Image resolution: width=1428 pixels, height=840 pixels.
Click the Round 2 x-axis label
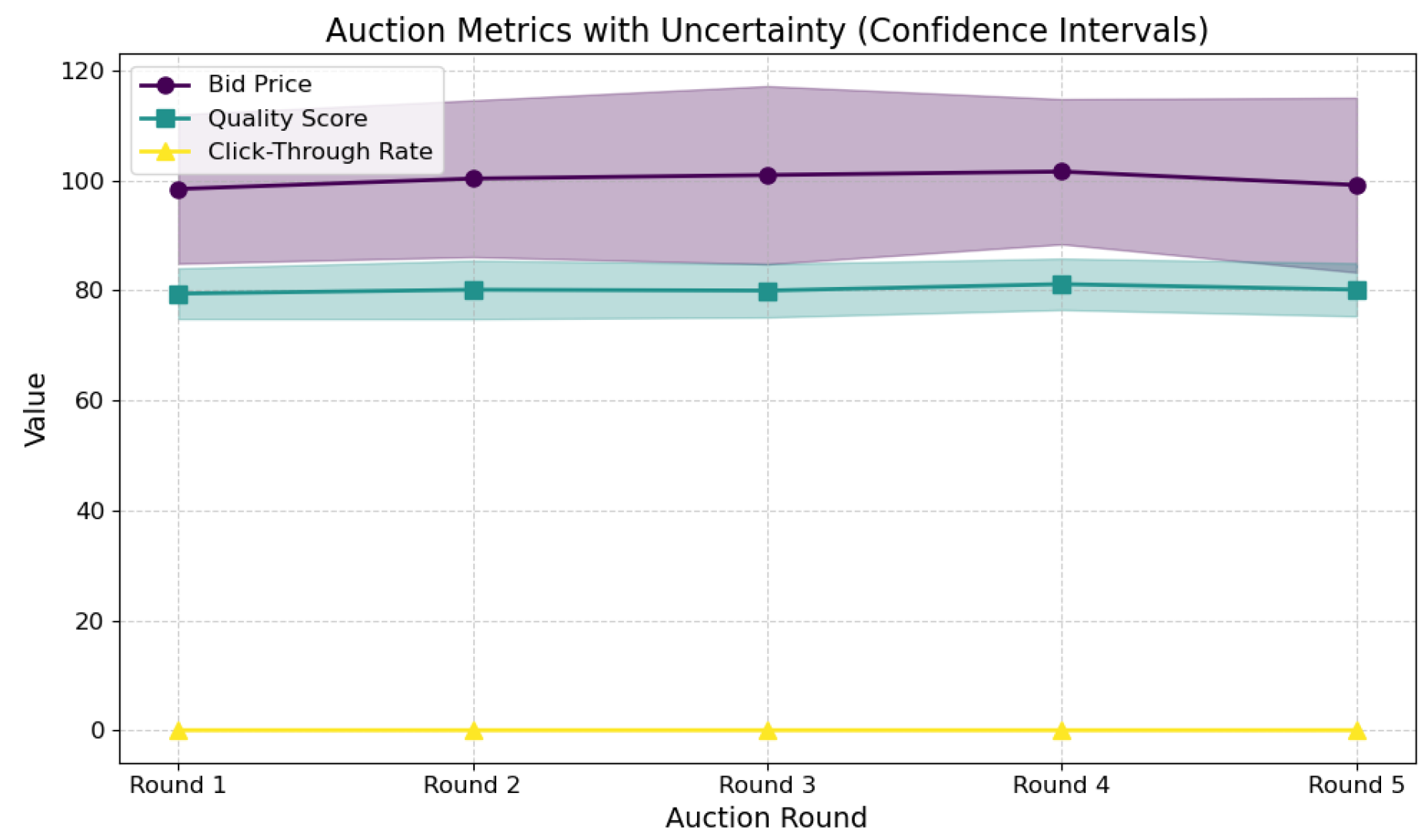pyautogui.click(x=472, y=785)
